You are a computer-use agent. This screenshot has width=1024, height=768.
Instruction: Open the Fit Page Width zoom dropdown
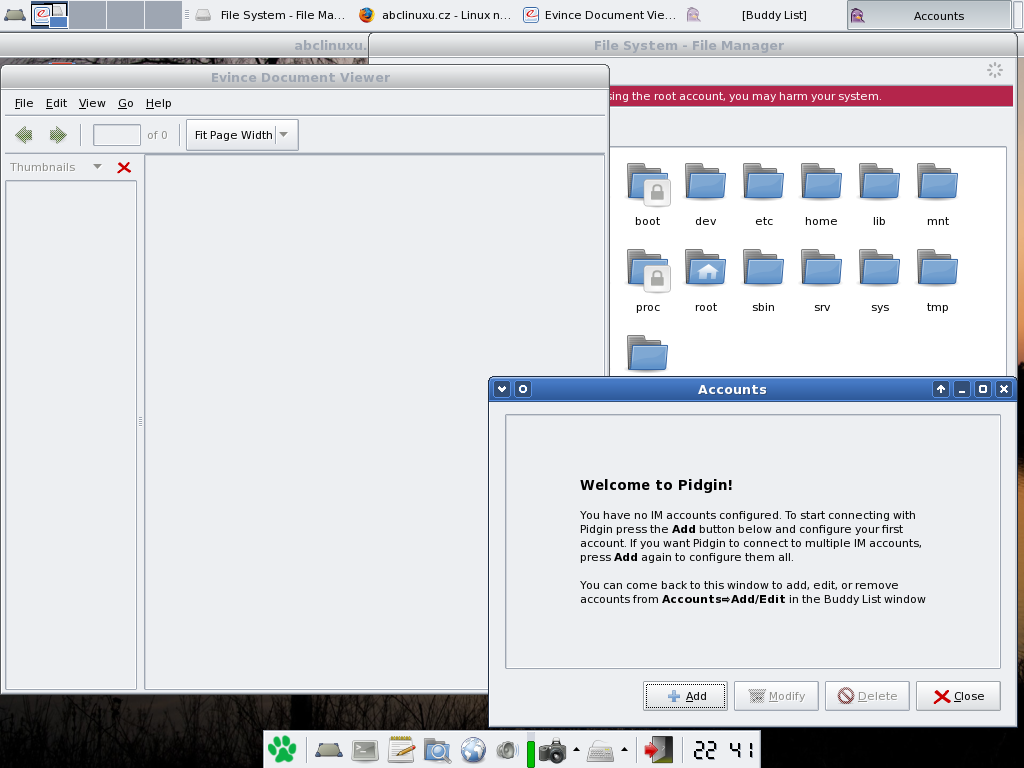242,135
